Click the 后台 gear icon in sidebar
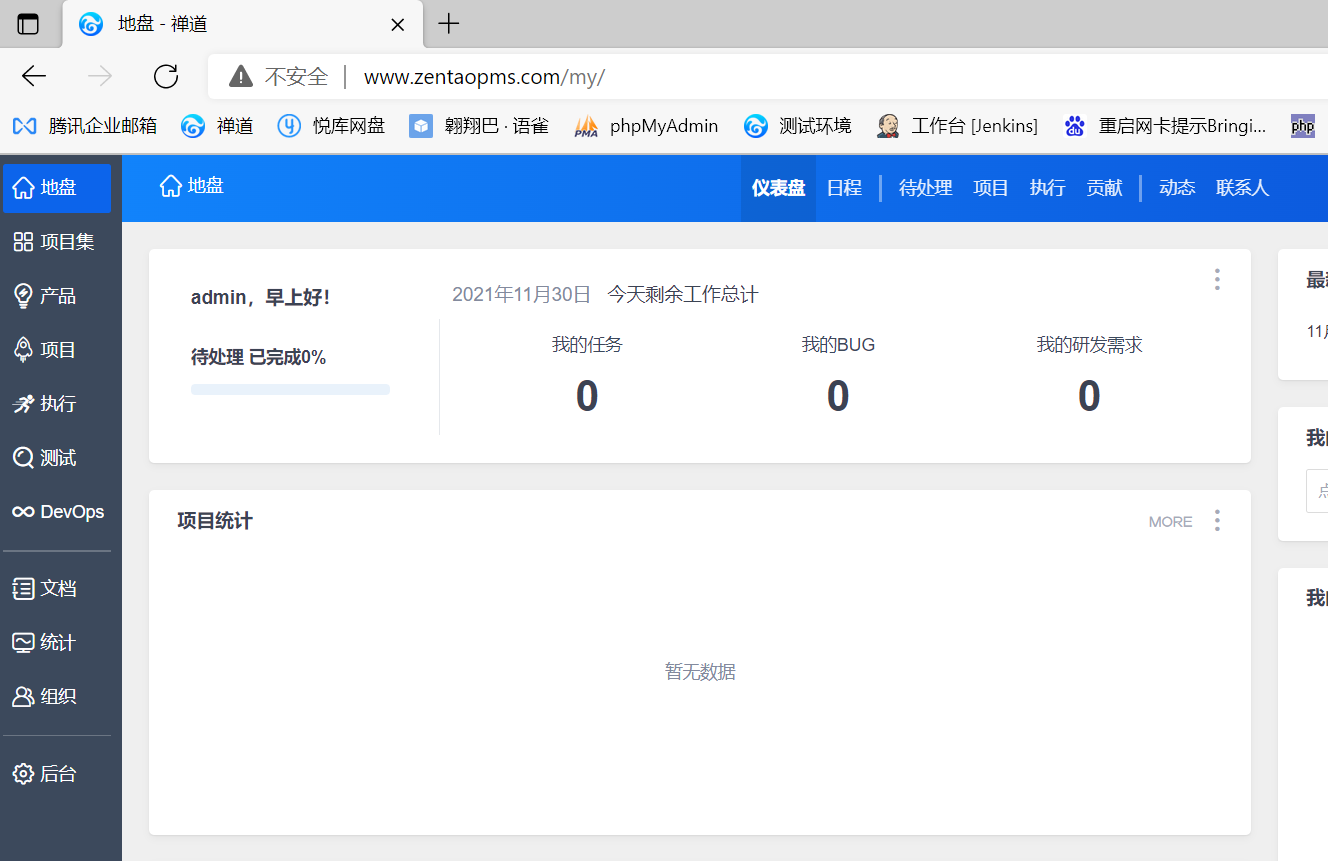 click(23, 774)
